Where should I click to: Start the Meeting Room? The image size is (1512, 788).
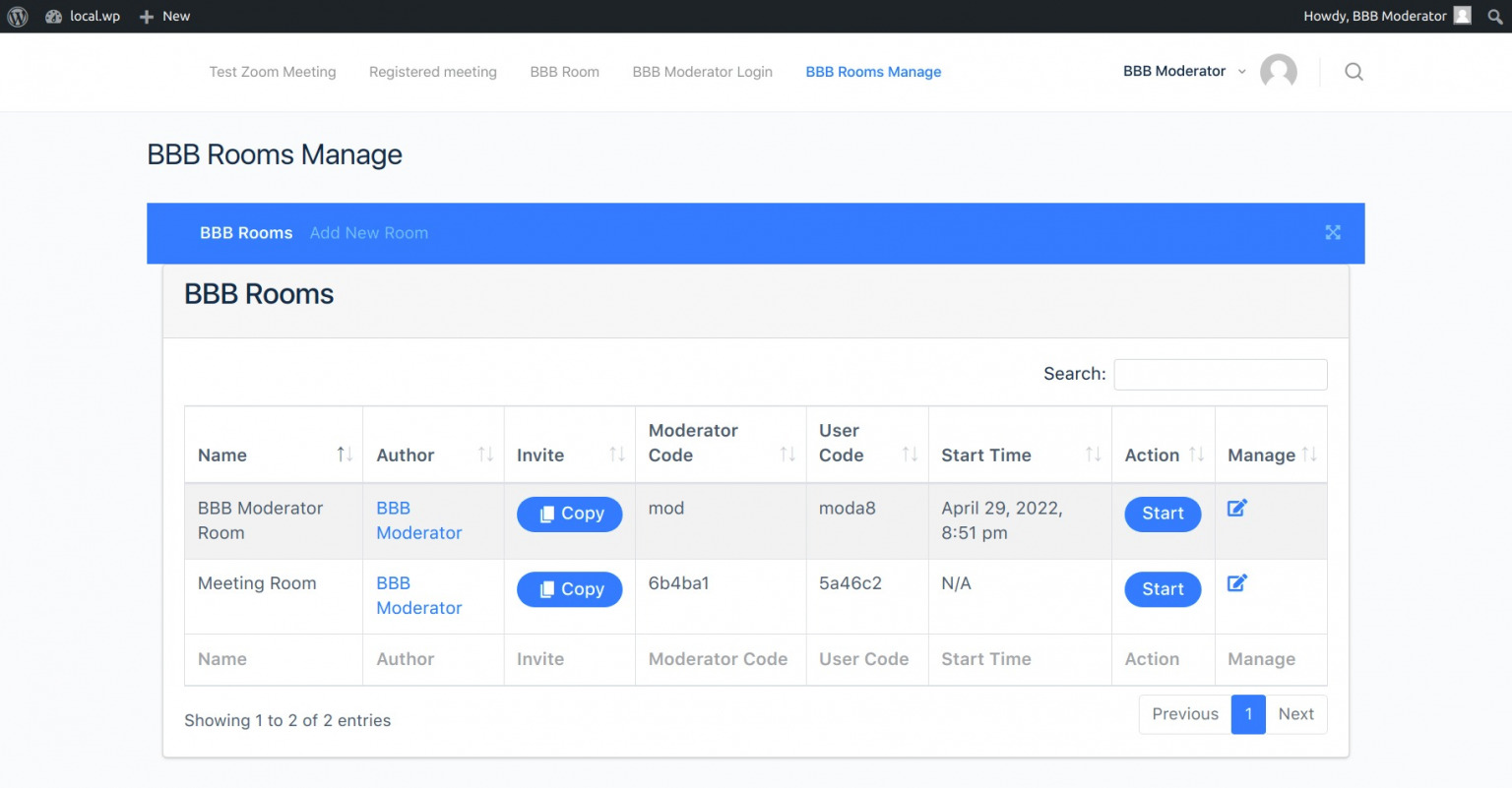(1164, 589)
